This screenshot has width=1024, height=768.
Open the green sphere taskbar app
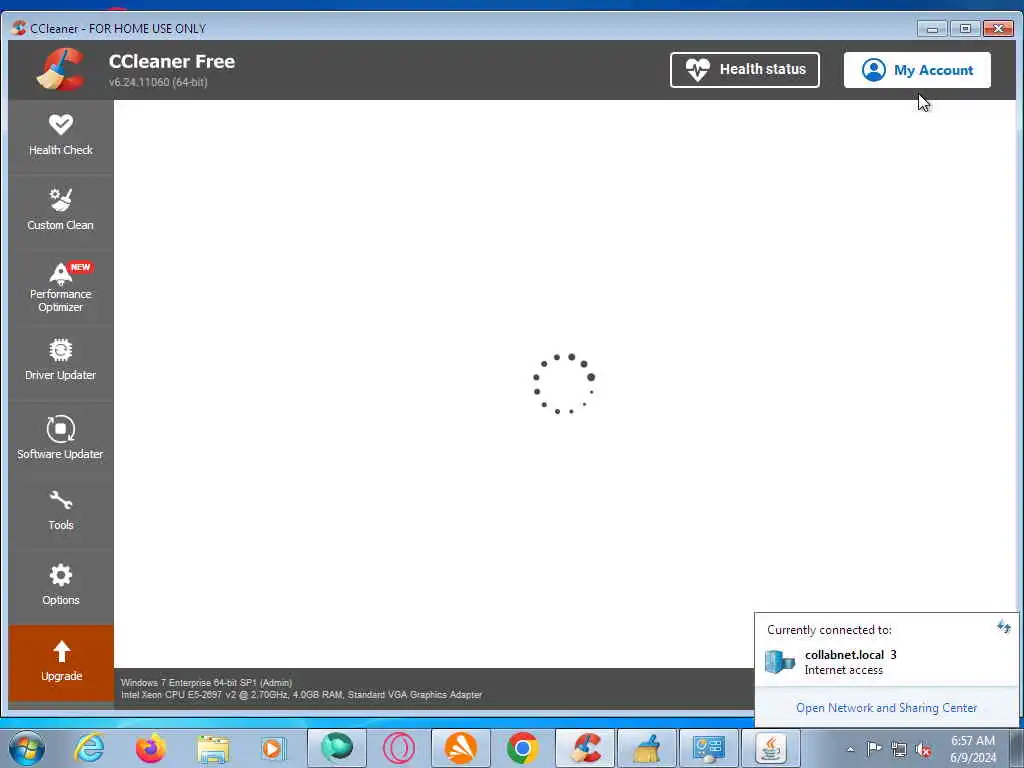[336, 748]
